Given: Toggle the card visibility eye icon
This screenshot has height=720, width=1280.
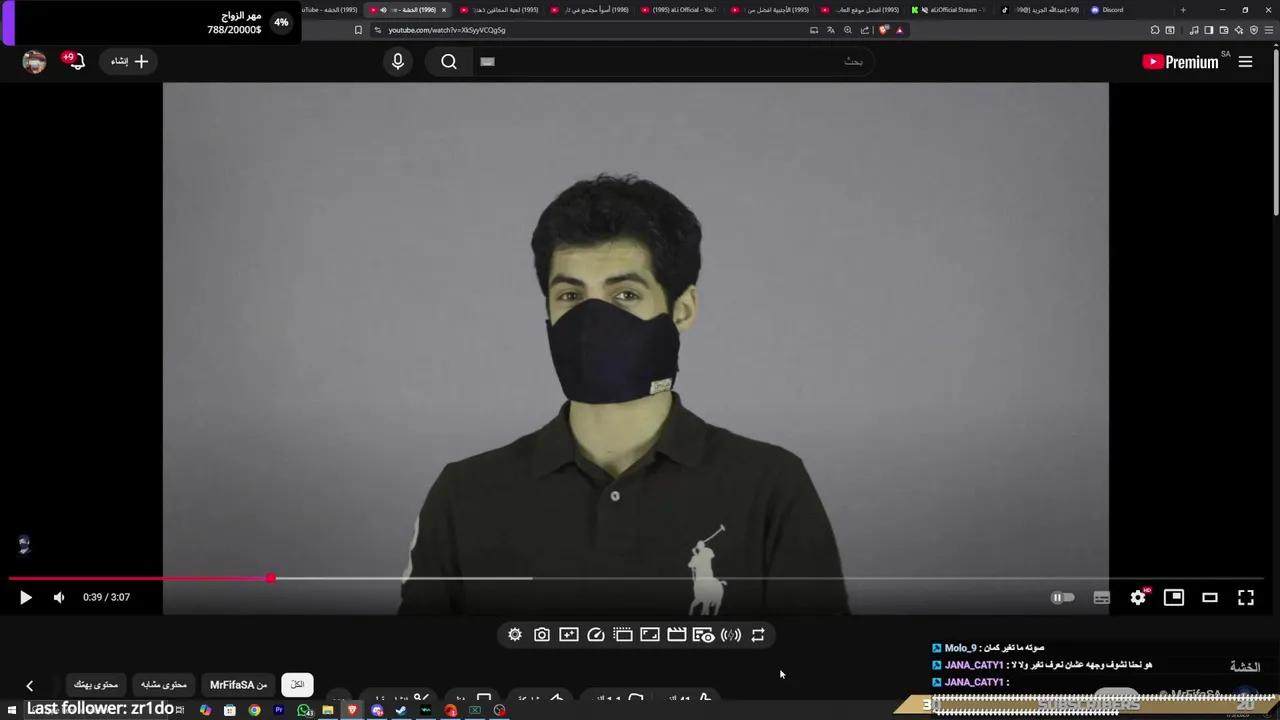Looking at the screenshot, I should point(704,635).
